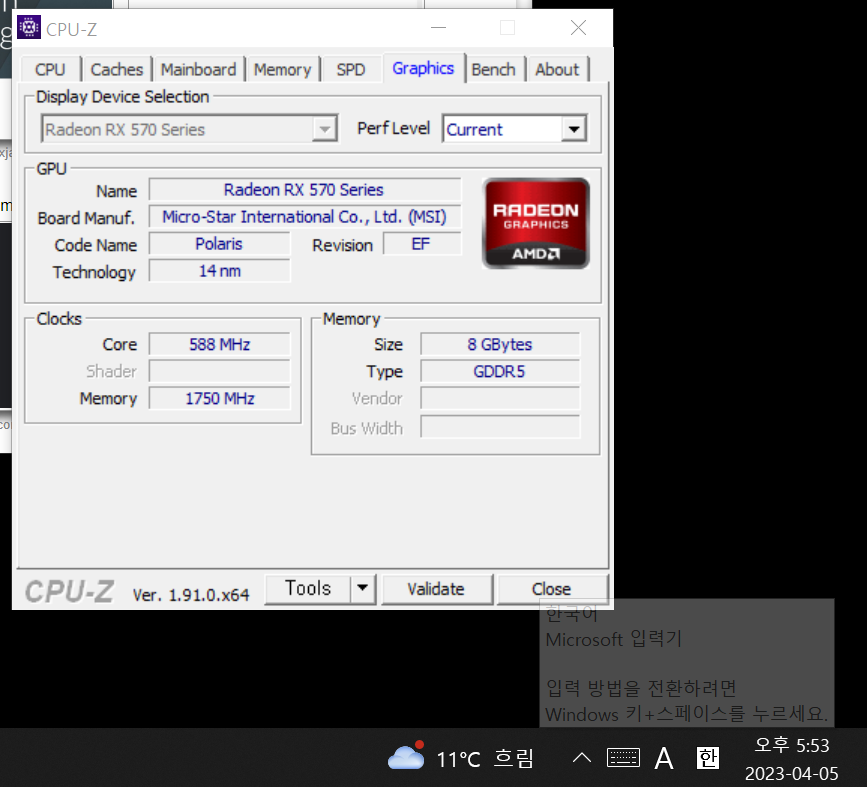Image resolution: width=867 pixels, height=787 pixels.
Task: Click the Code Name Polaris field
Action: [x=219, y=244]
